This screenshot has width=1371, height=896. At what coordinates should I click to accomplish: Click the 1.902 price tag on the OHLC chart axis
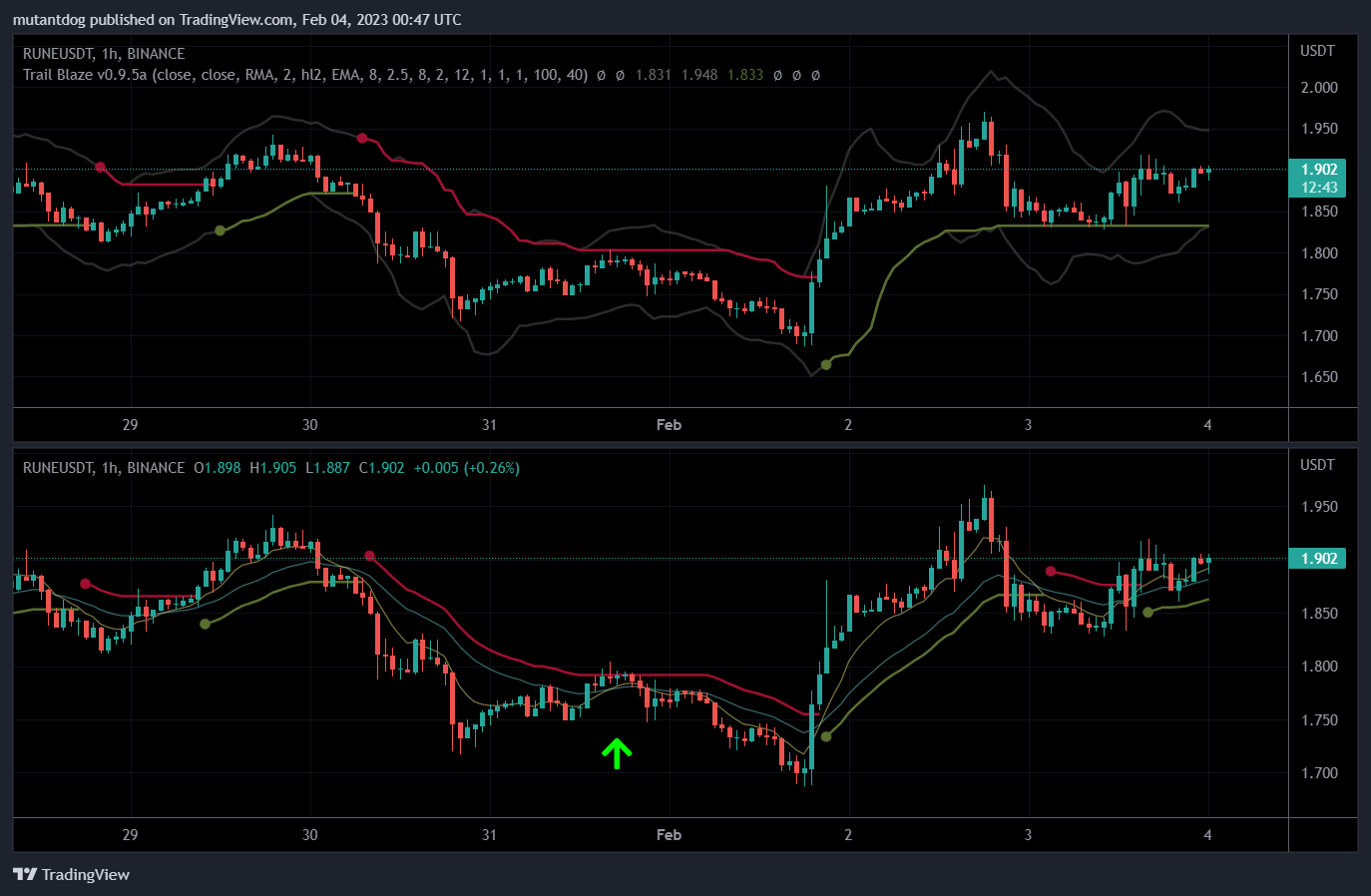(x=1318, y=559)
